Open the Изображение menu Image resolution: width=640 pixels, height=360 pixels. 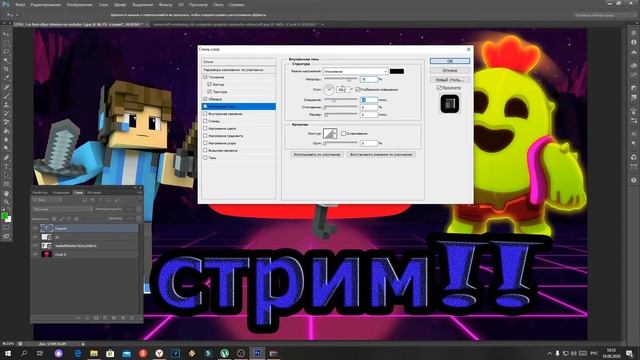[x=79, y=4]
